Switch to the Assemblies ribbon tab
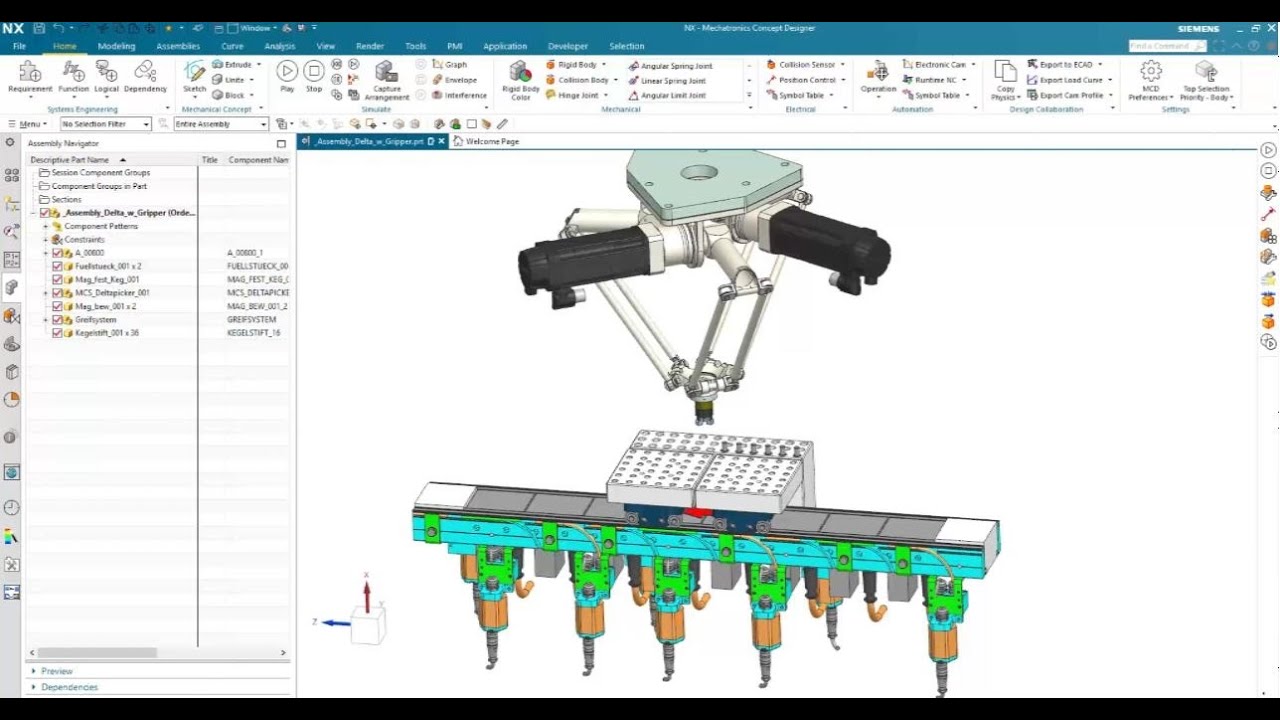The height and width of the screenshot is (720, 1280). click(x=178, y=46)
